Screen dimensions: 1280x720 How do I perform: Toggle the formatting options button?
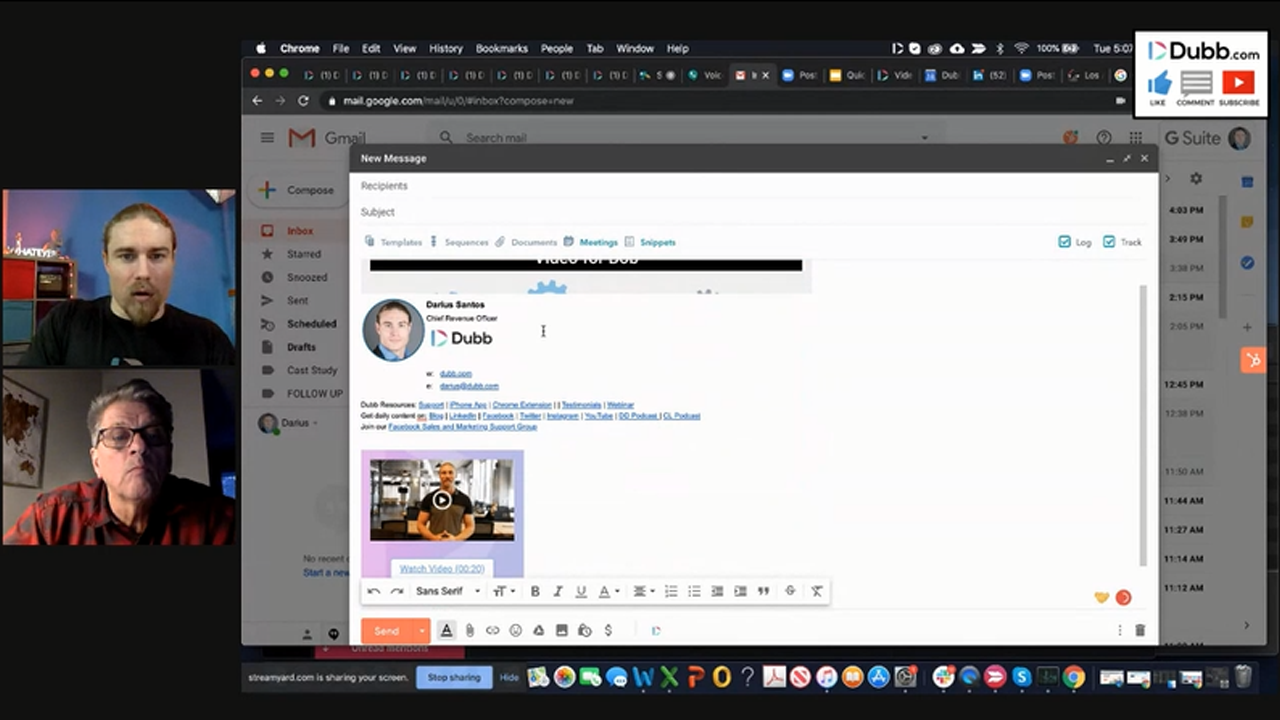click(446, 630)
